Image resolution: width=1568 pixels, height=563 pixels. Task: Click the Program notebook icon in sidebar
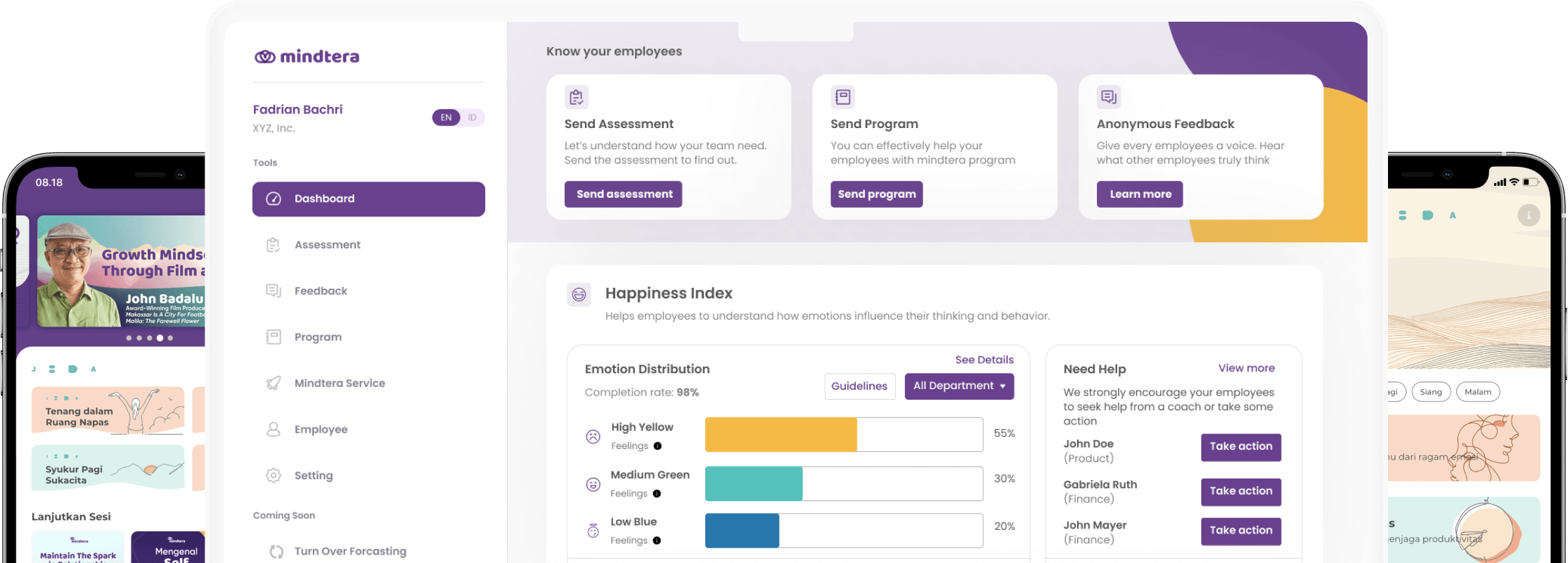274,337
